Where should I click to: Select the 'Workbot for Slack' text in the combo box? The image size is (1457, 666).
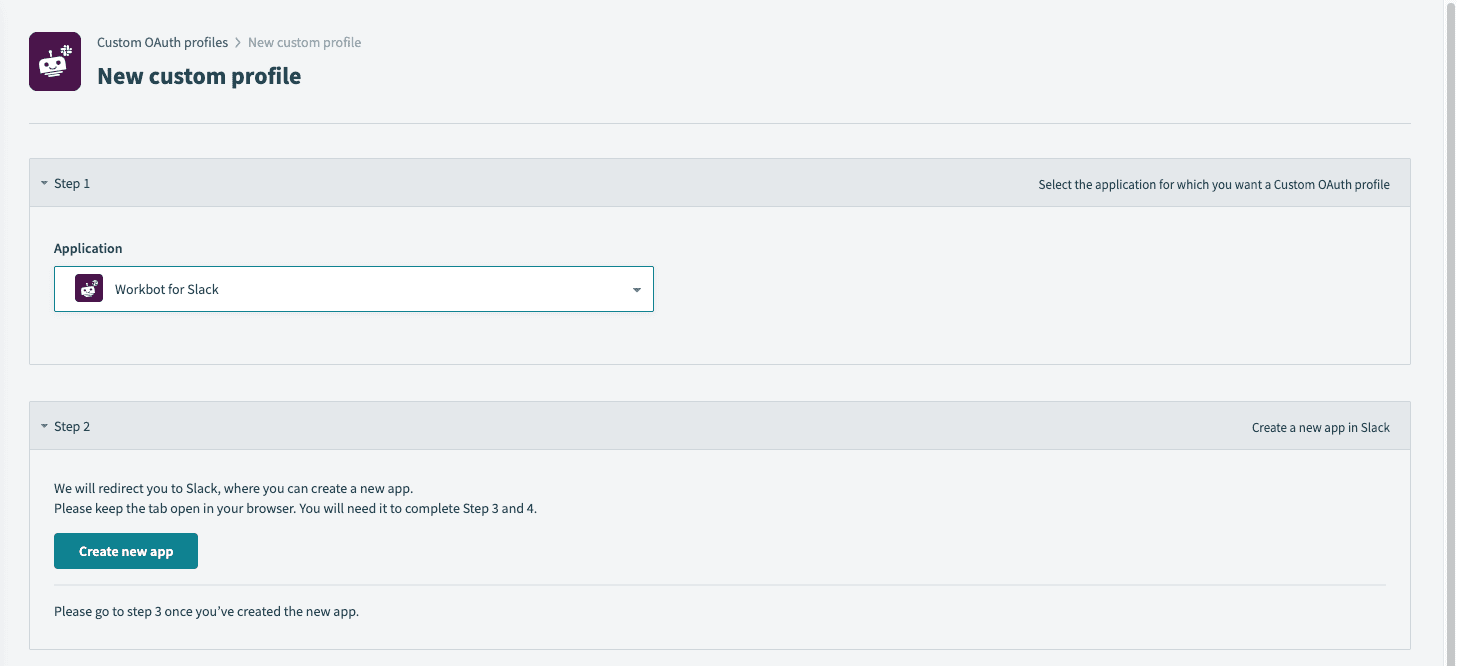coord(167,289)
